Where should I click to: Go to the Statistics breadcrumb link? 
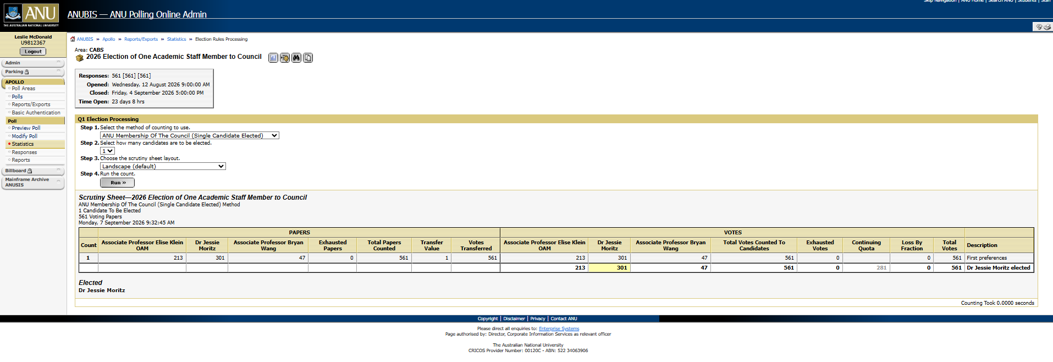pos(177,40)
